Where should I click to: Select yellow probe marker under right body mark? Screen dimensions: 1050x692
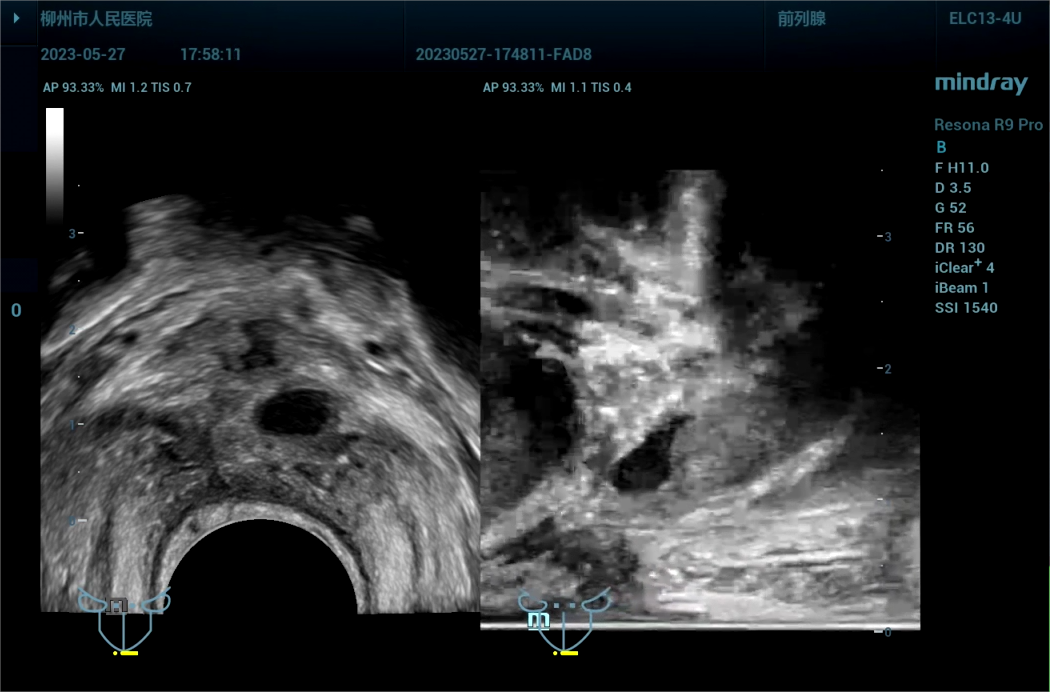(566, 653)
